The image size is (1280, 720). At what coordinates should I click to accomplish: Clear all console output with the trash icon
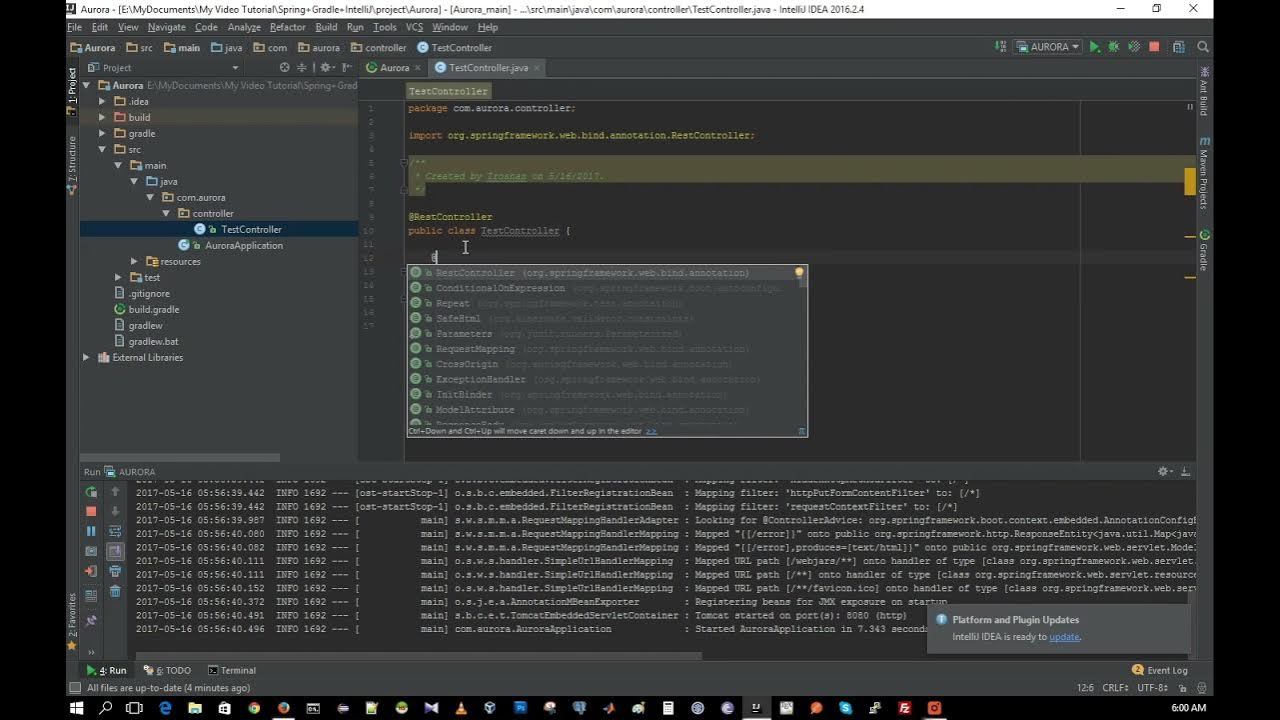pos(115,591)
